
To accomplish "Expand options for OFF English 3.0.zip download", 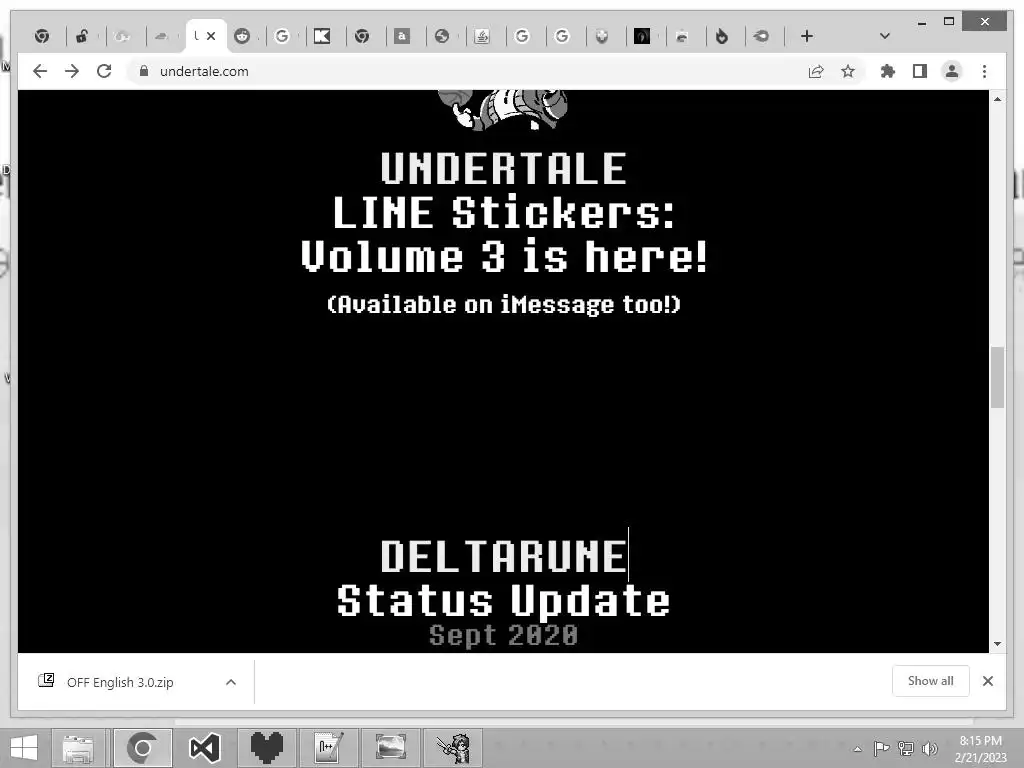I will coord(231,682).
